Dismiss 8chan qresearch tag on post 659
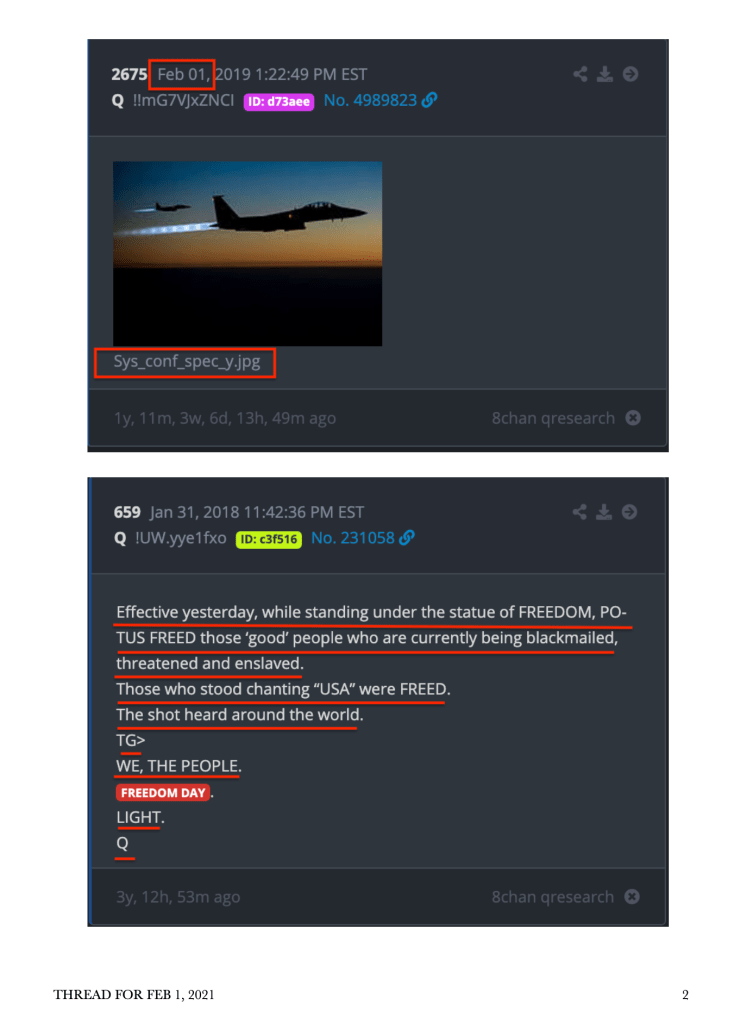The image size is (753, 1023). tap(632, 896)
